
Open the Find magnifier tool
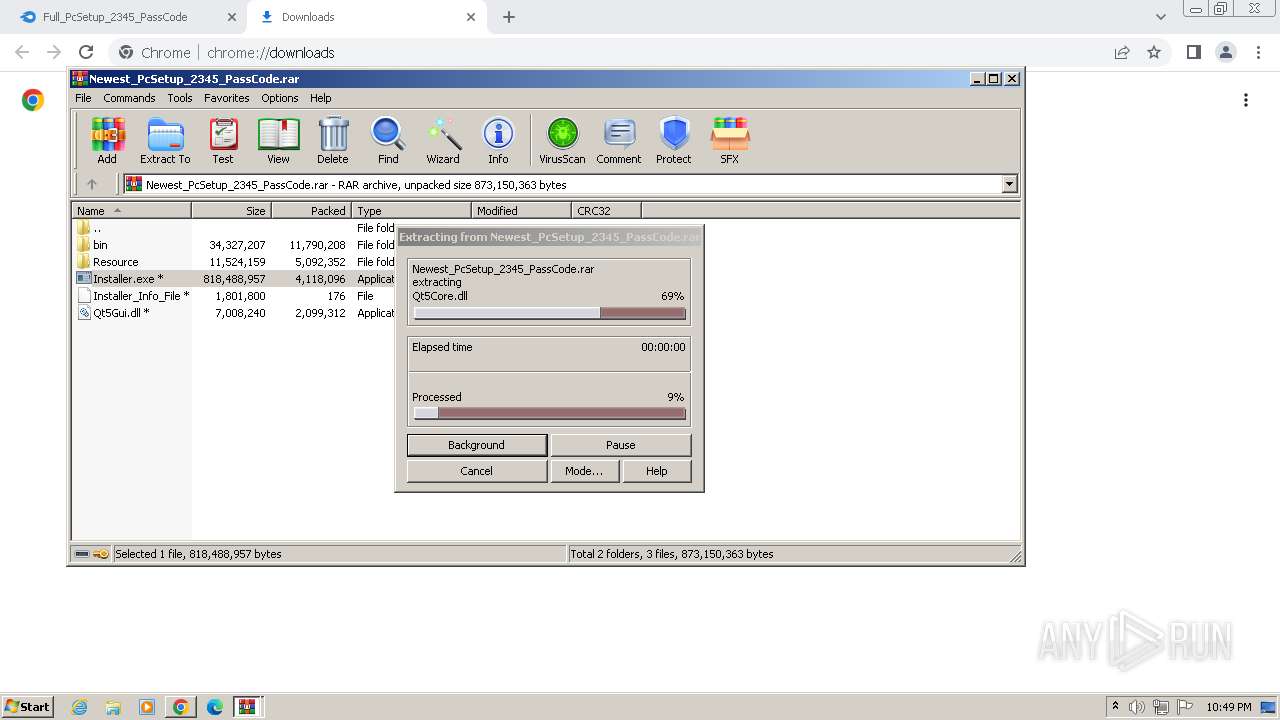click(x=388, y=140)
